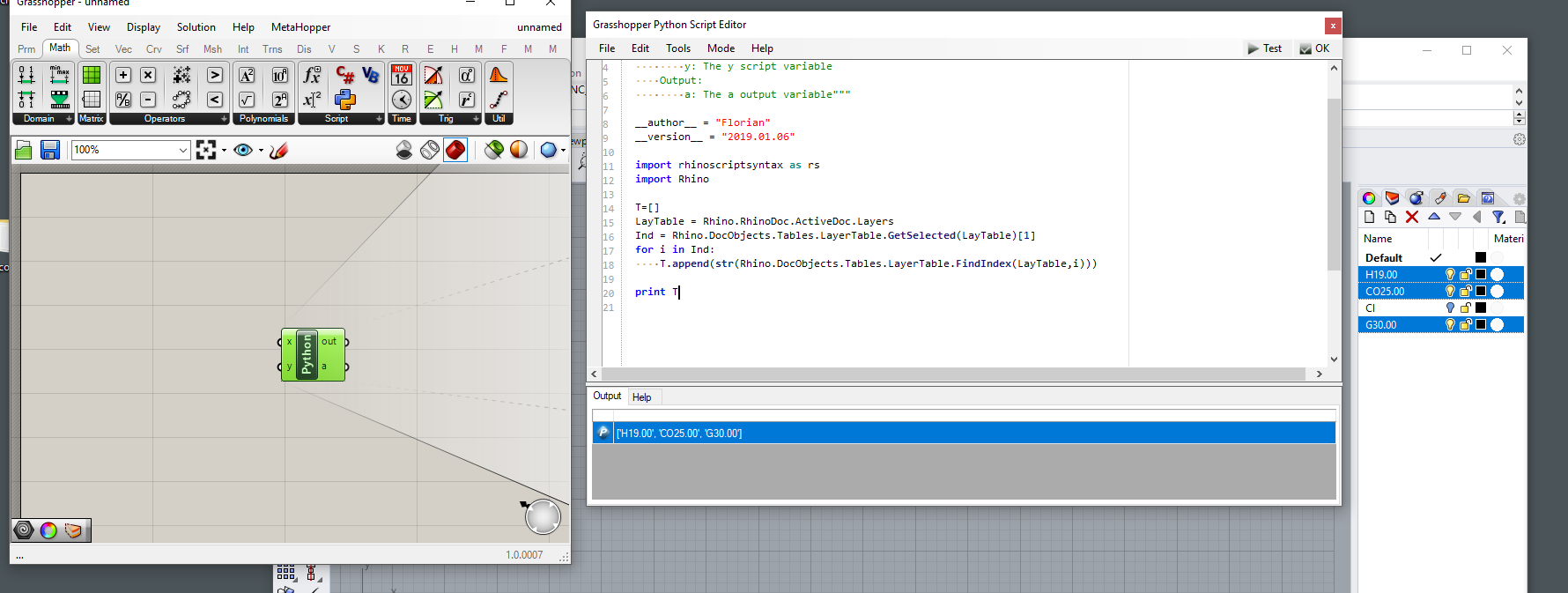The height and width of the screenshot is (593, 1568).
Task: Toggle the H19.00 layer visibility bulb
Action: tap(1450, 275)
